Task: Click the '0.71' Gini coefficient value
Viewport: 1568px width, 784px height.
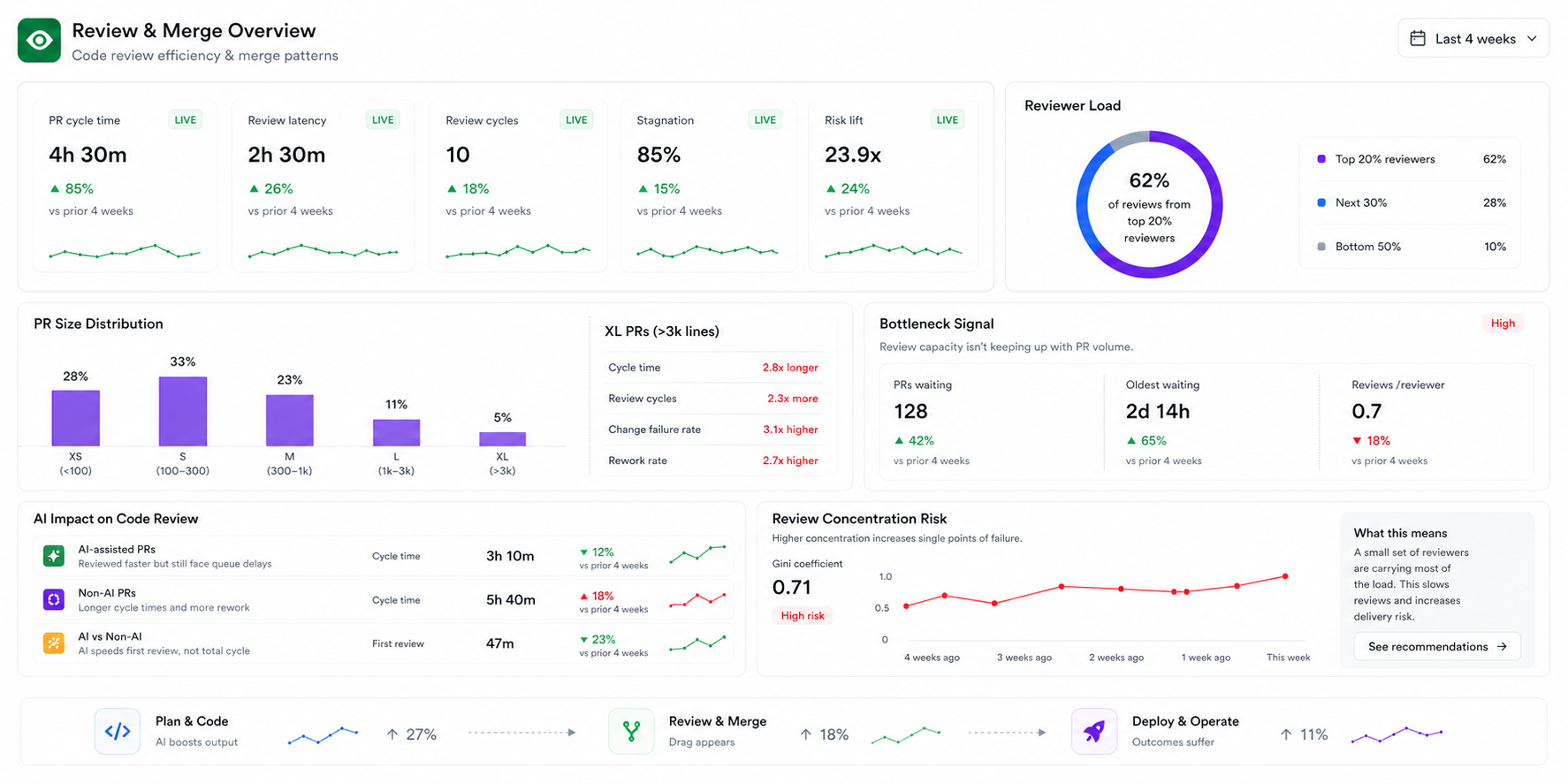Action: tap(792, 587)
